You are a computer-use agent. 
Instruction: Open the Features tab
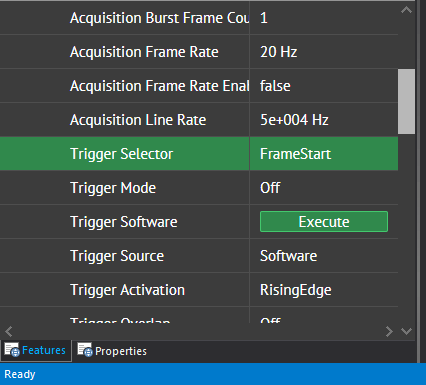pos(36,350)
